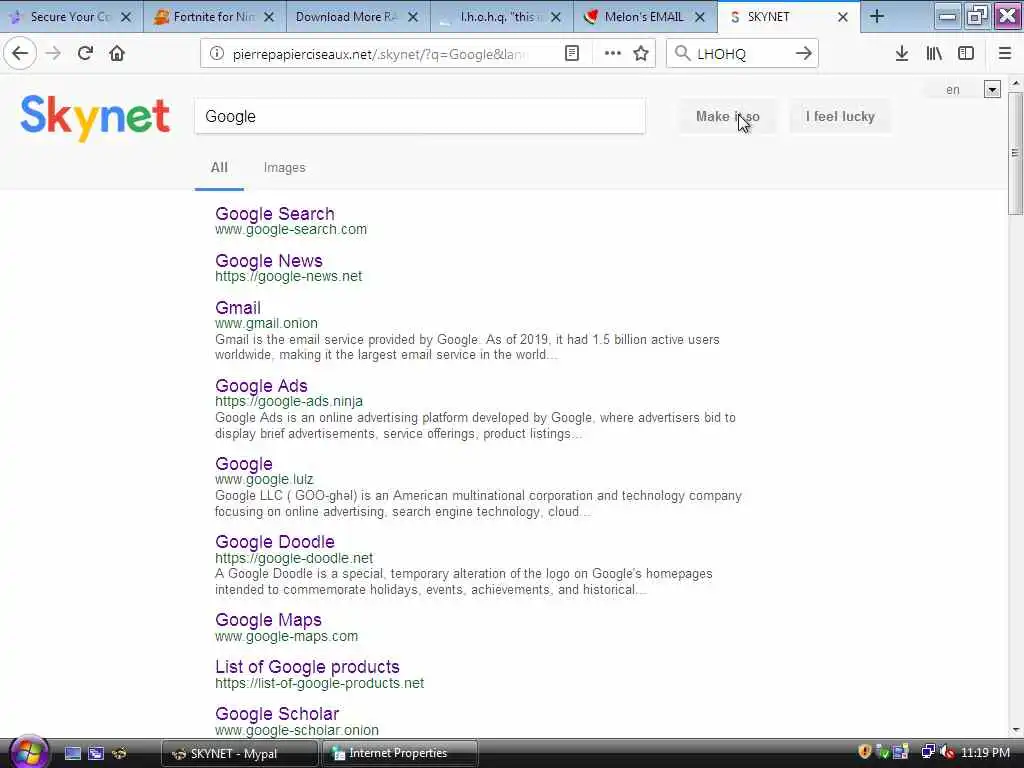Open the browser home page
This screenshot has width=1024, height=768.
(117, 54)
